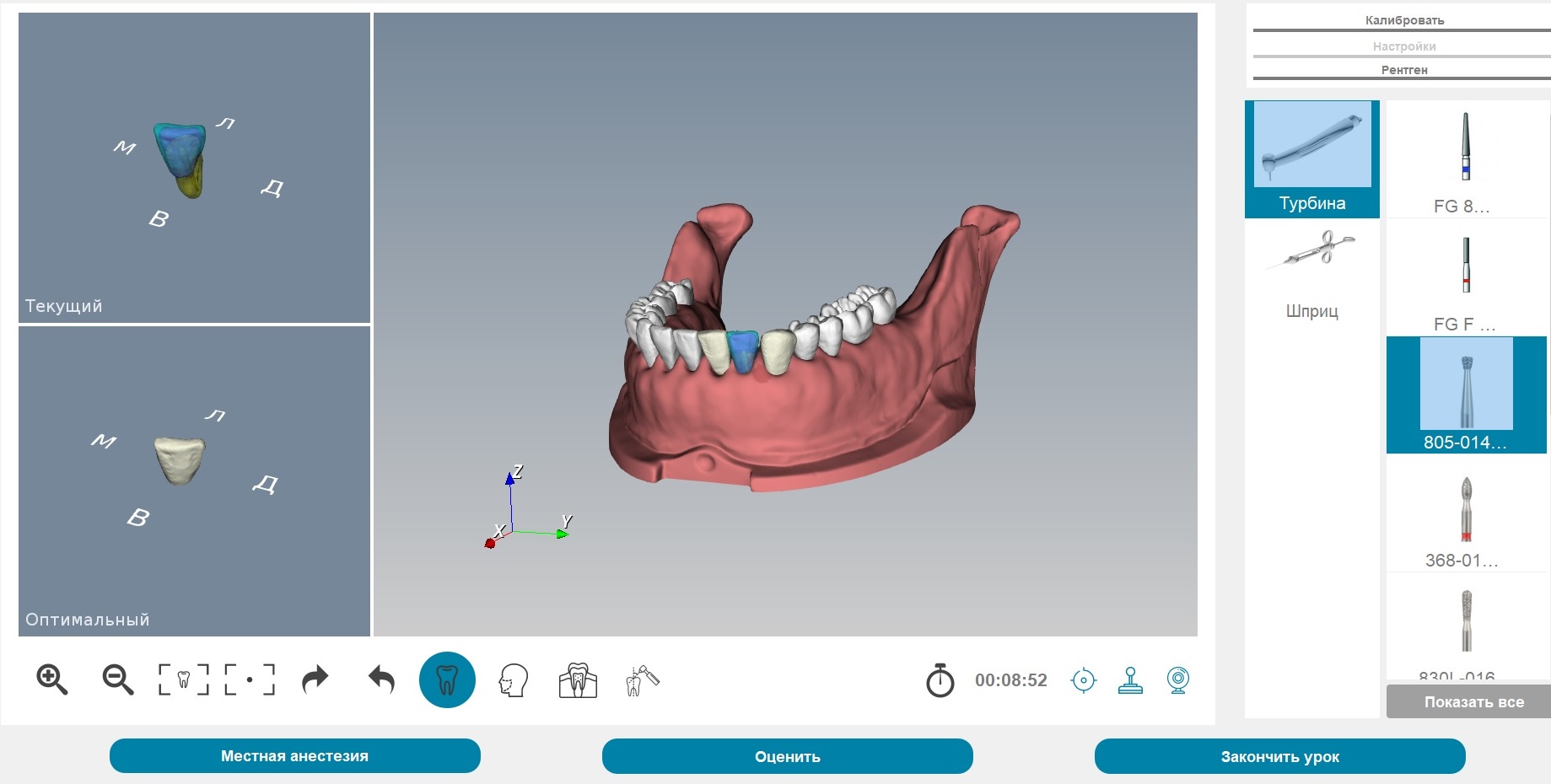Click the redo arrow icon

coord(314,679)
